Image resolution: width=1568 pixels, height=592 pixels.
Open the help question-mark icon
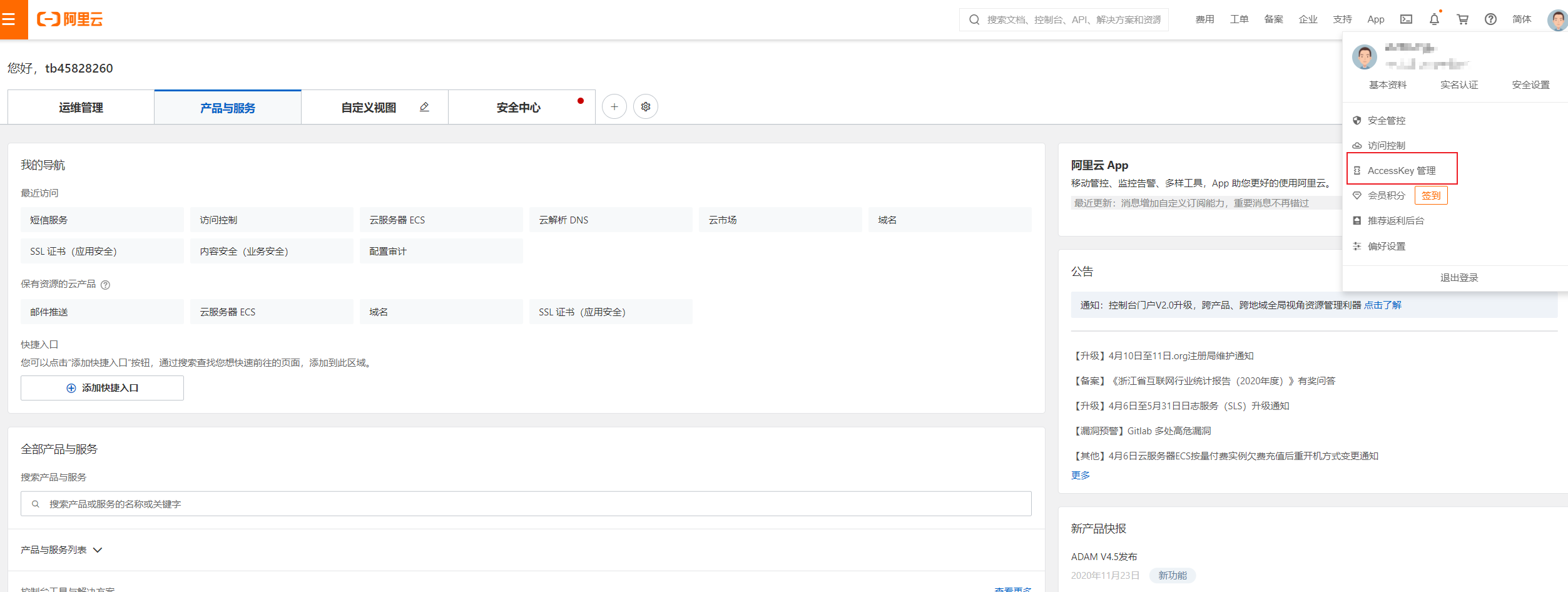click(x=1490, y=19)
